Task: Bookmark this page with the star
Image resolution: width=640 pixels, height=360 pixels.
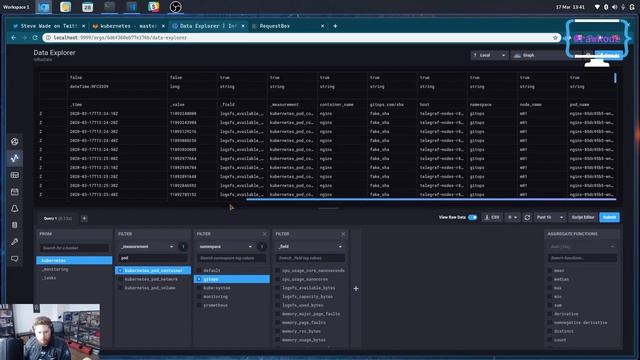Action: point(555,38)
